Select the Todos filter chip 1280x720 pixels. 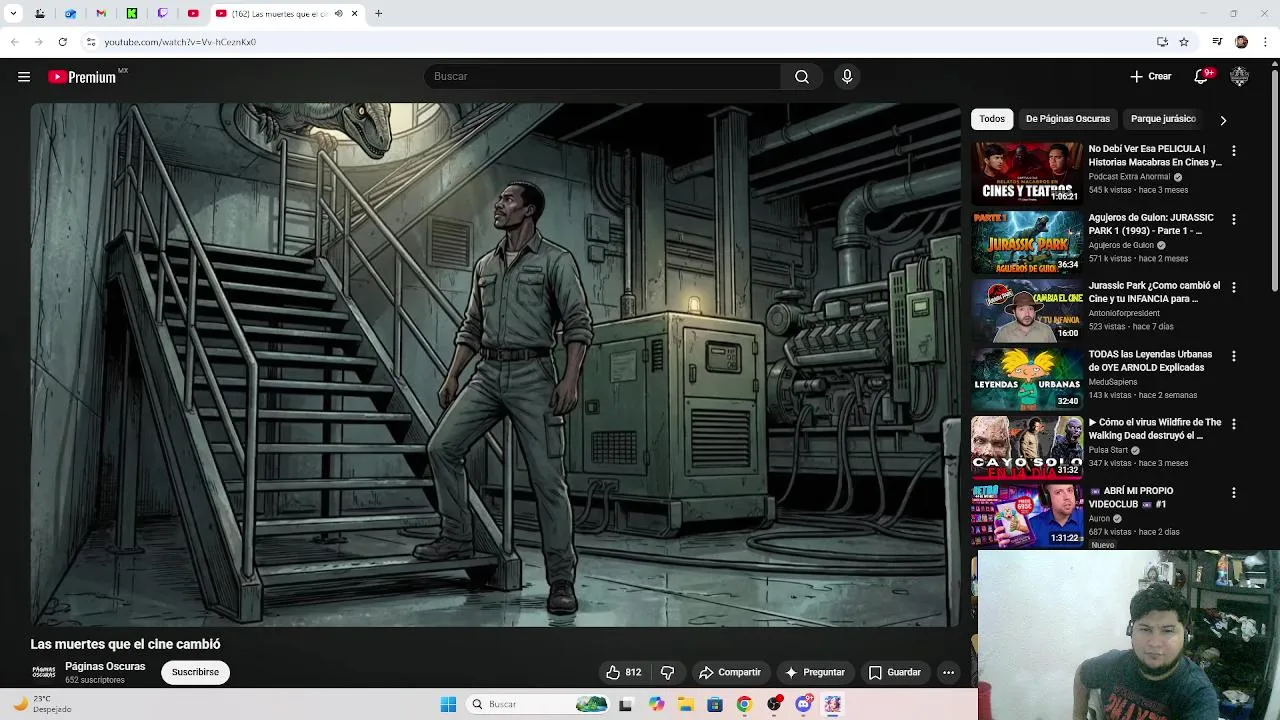click(992, 119)
